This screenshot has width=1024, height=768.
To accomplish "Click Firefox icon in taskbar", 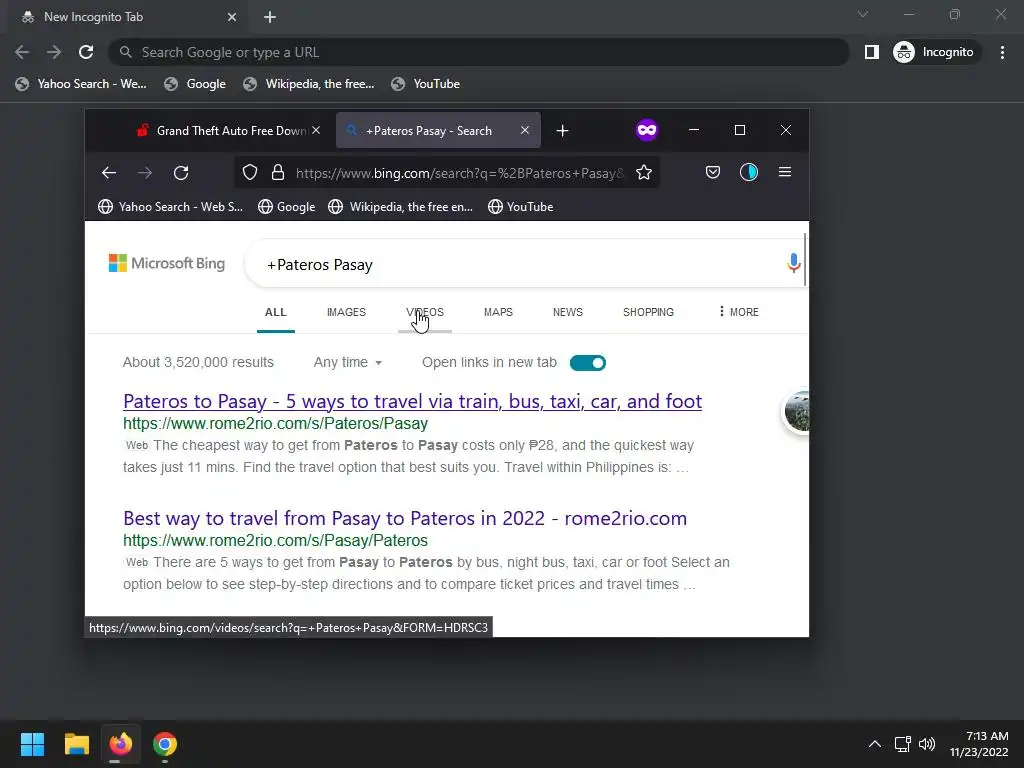I will click(x=121, y=744).
